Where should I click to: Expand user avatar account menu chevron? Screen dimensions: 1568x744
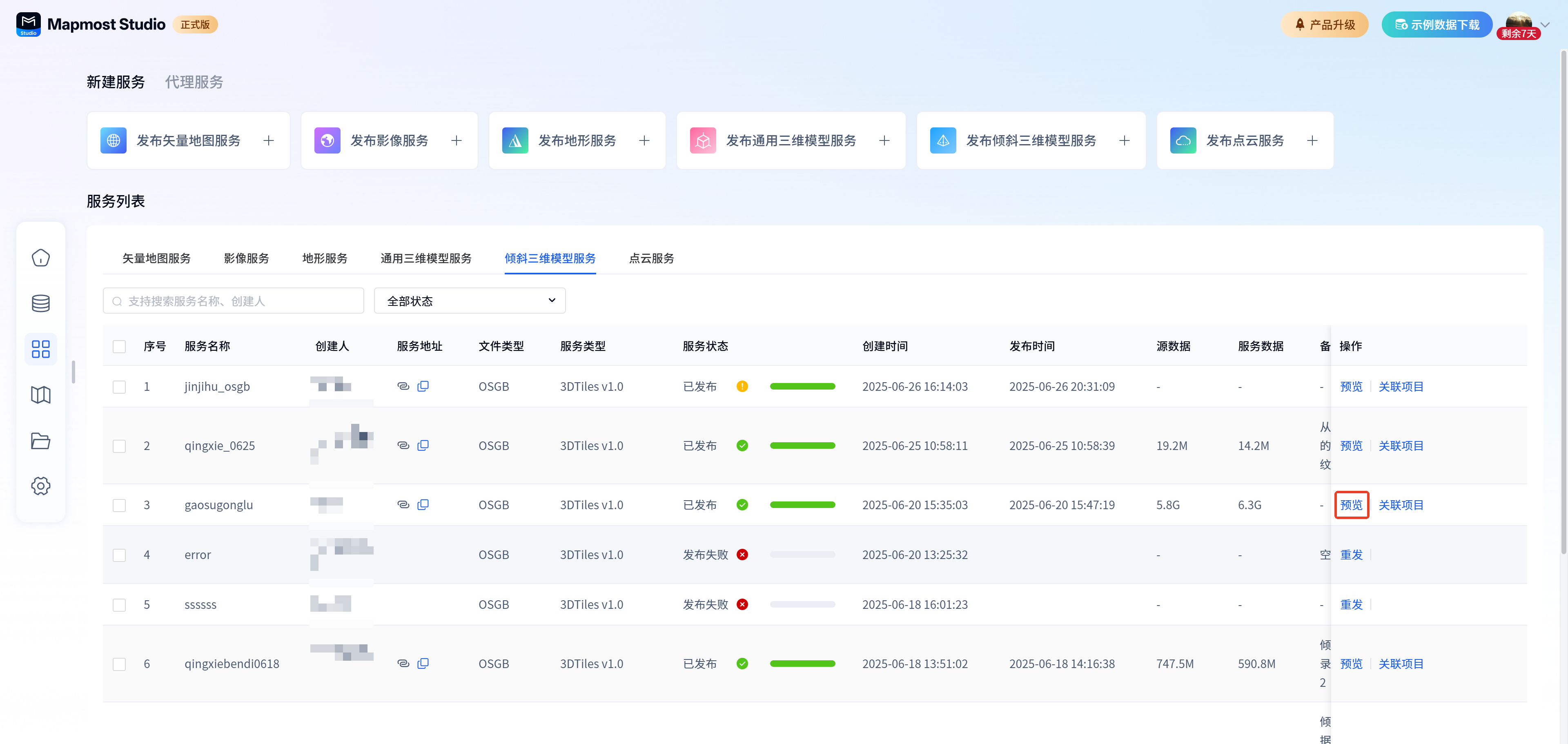tap(1545, 25)
